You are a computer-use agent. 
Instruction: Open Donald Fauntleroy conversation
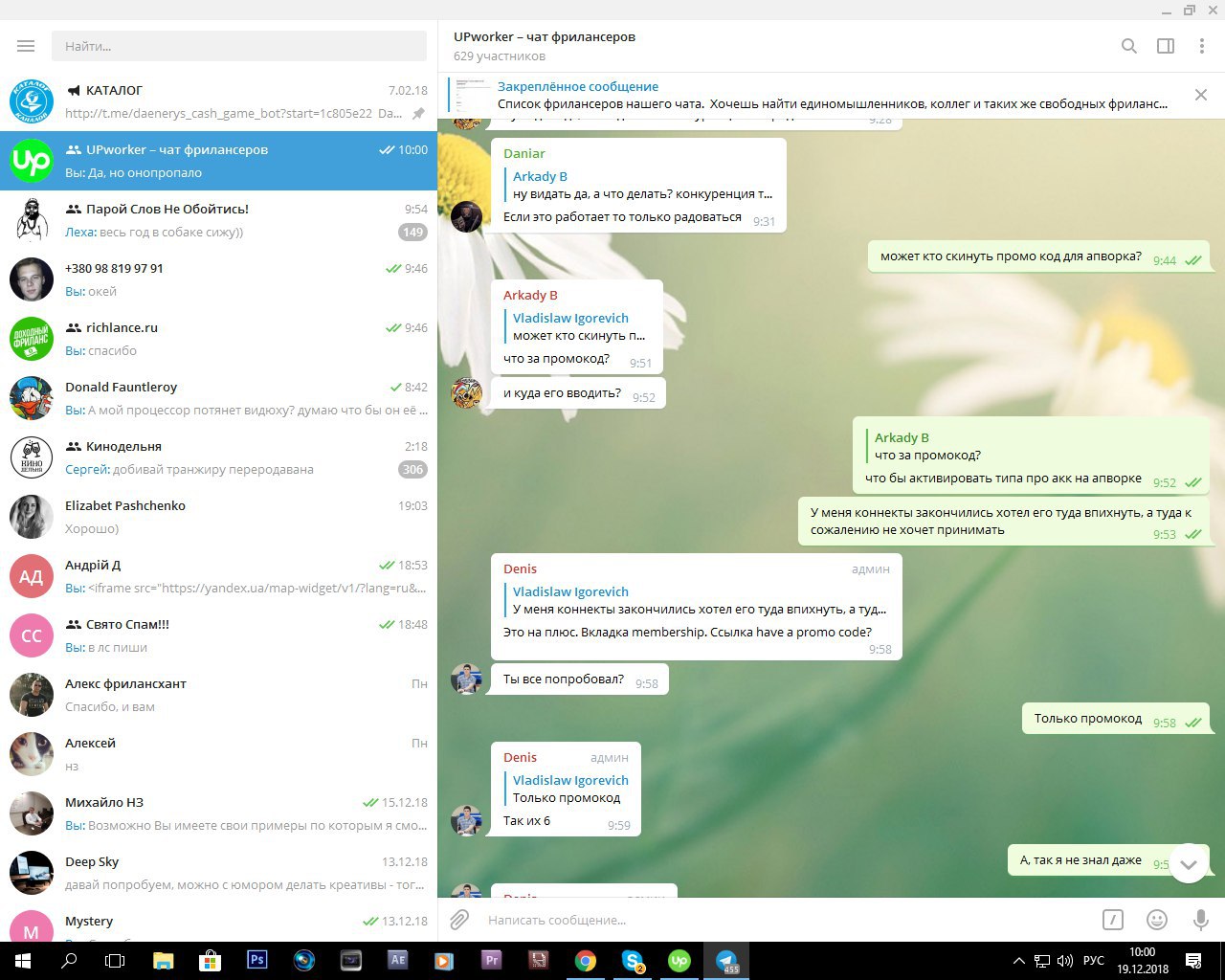(218, 398)
